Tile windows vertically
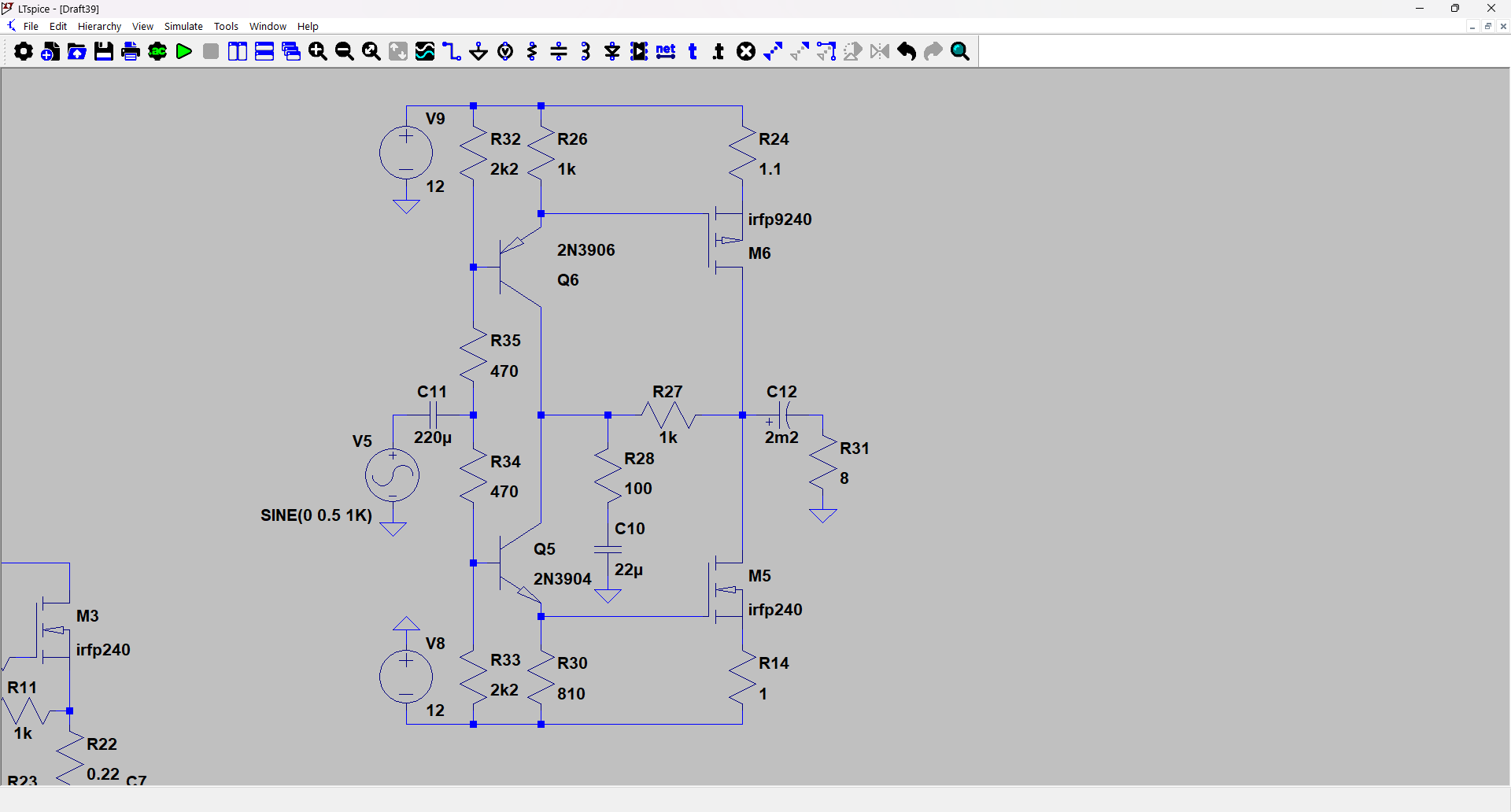1511x812 pixels. tap(238, 52)
